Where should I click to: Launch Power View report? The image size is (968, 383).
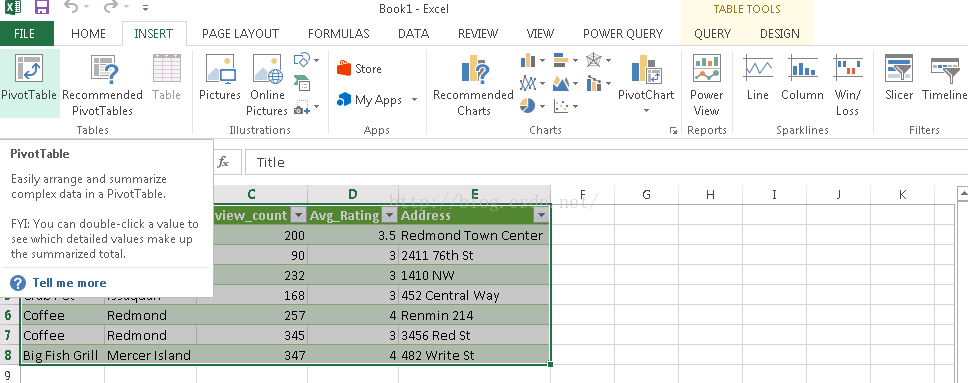tap(707, 85)
